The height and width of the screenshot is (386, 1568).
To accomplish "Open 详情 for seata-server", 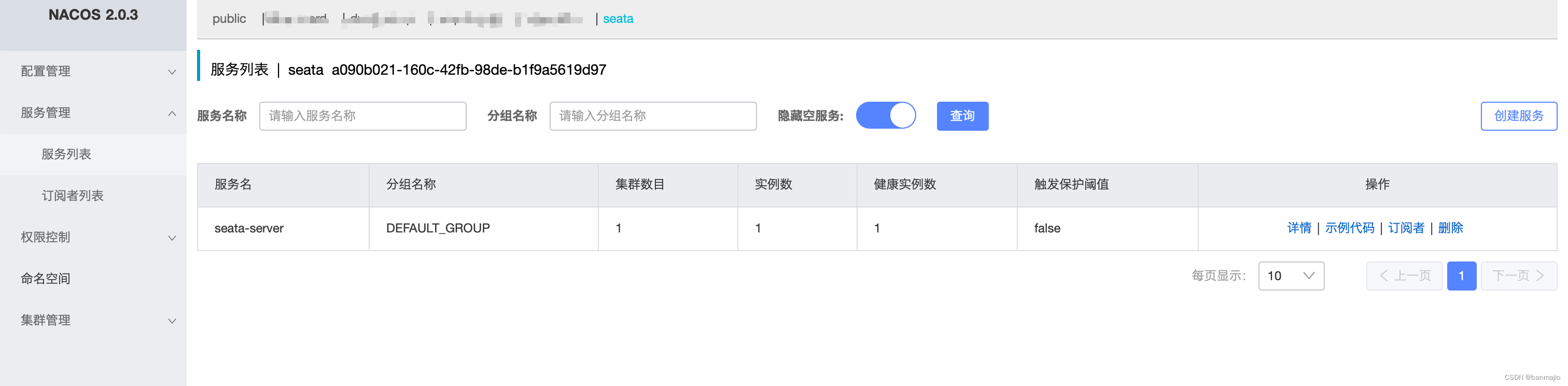I will click(x=1299, y=228).
